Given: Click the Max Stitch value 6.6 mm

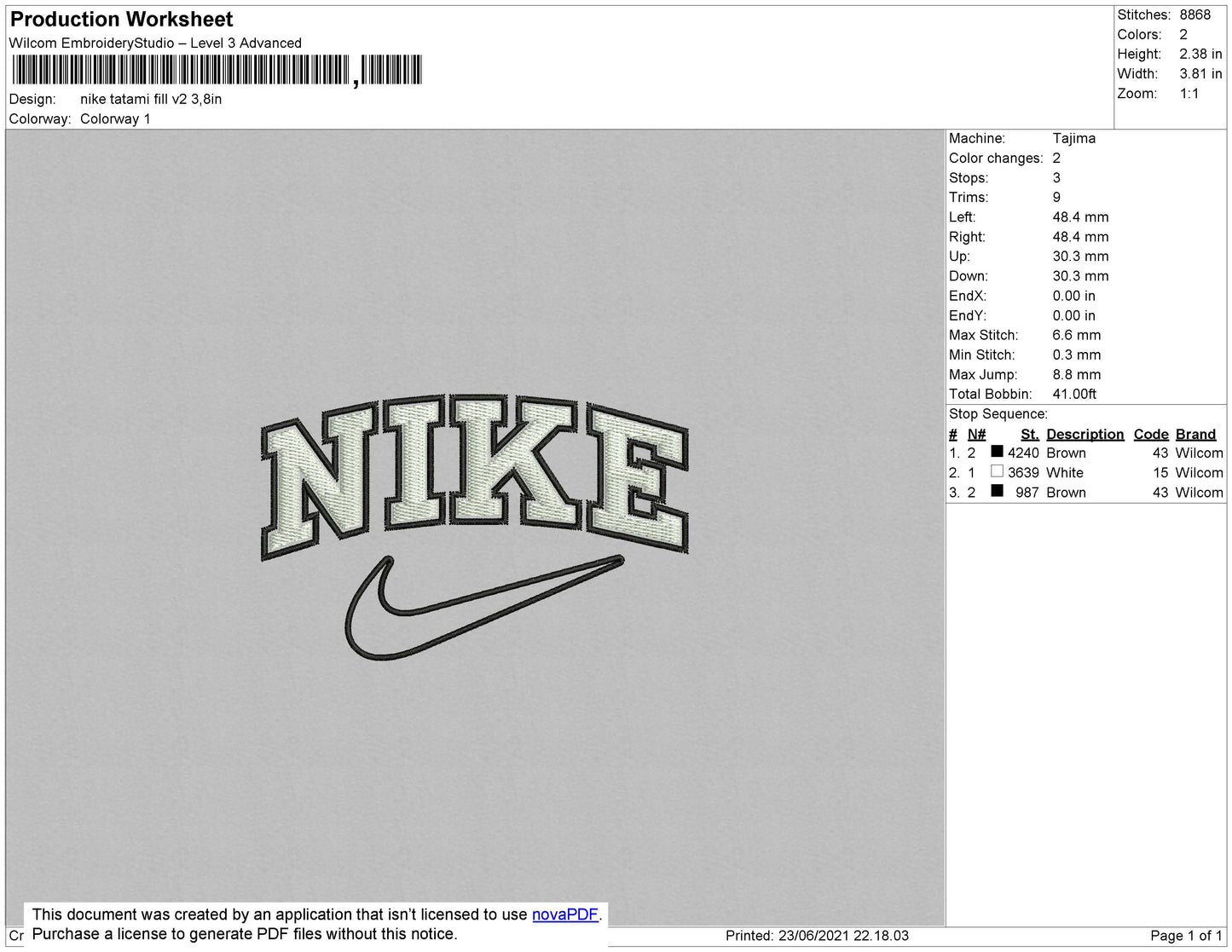Looking at the screenshot, I should coord(1076,335).
